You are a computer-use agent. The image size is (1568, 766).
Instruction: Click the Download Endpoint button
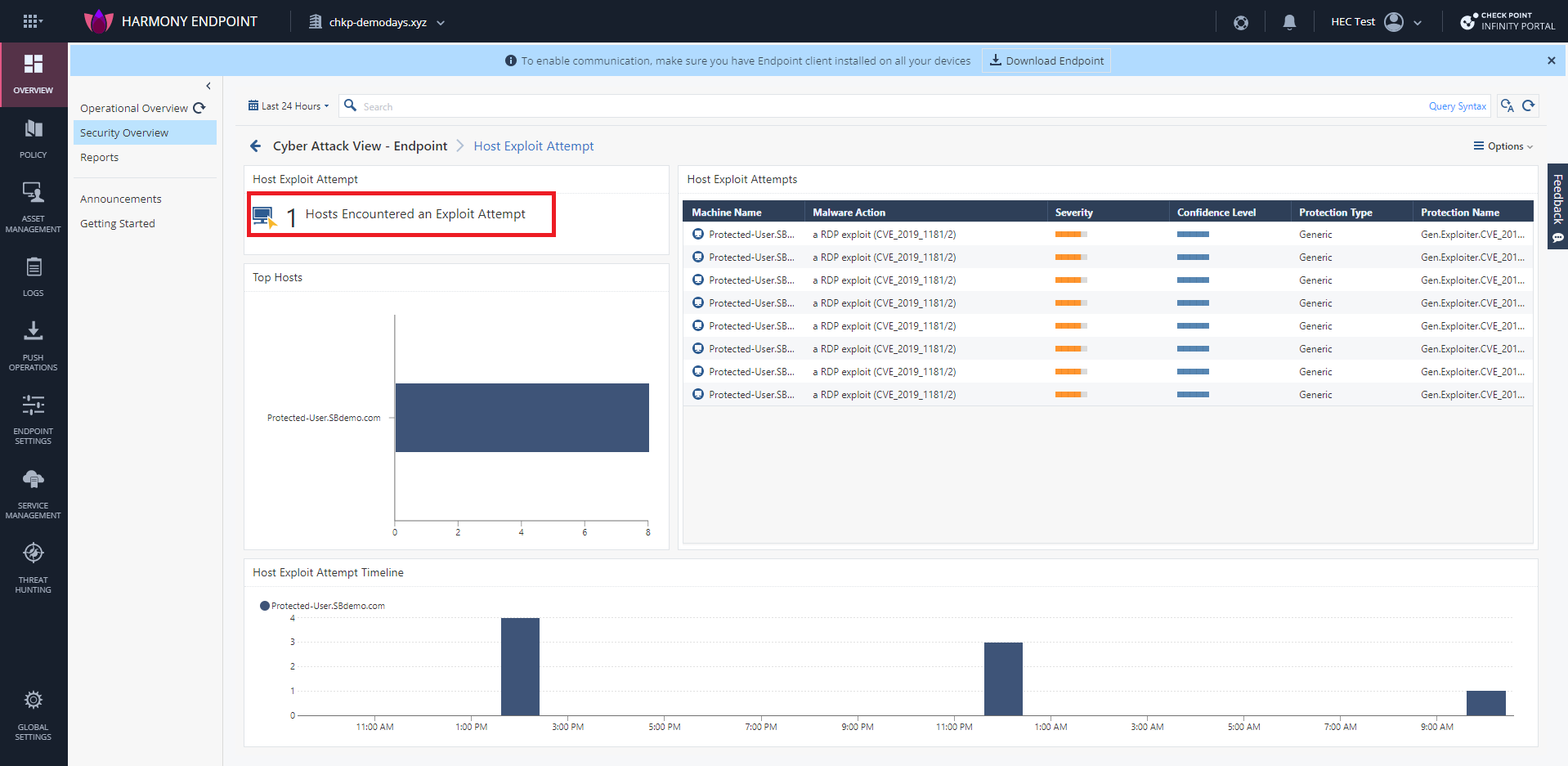click(1046, 60)
